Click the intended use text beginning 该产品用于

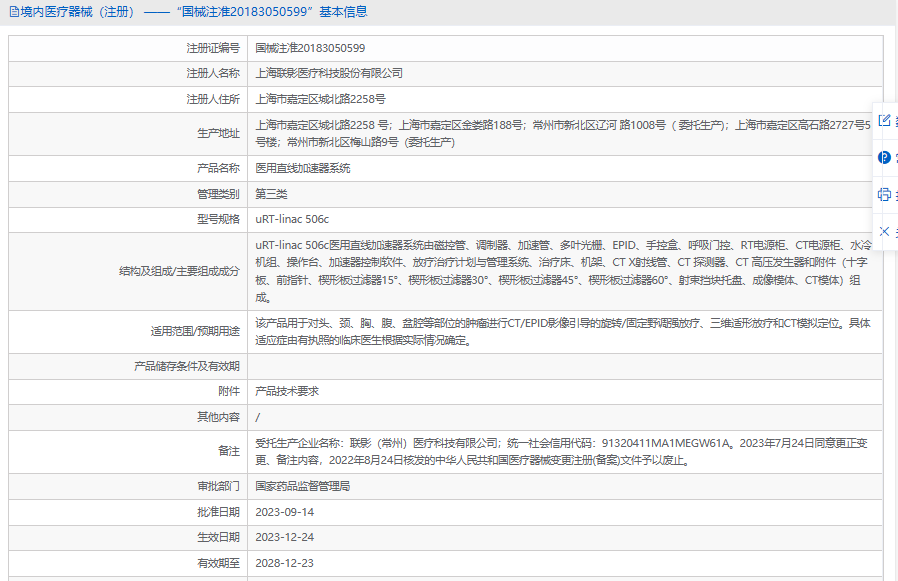563,332
